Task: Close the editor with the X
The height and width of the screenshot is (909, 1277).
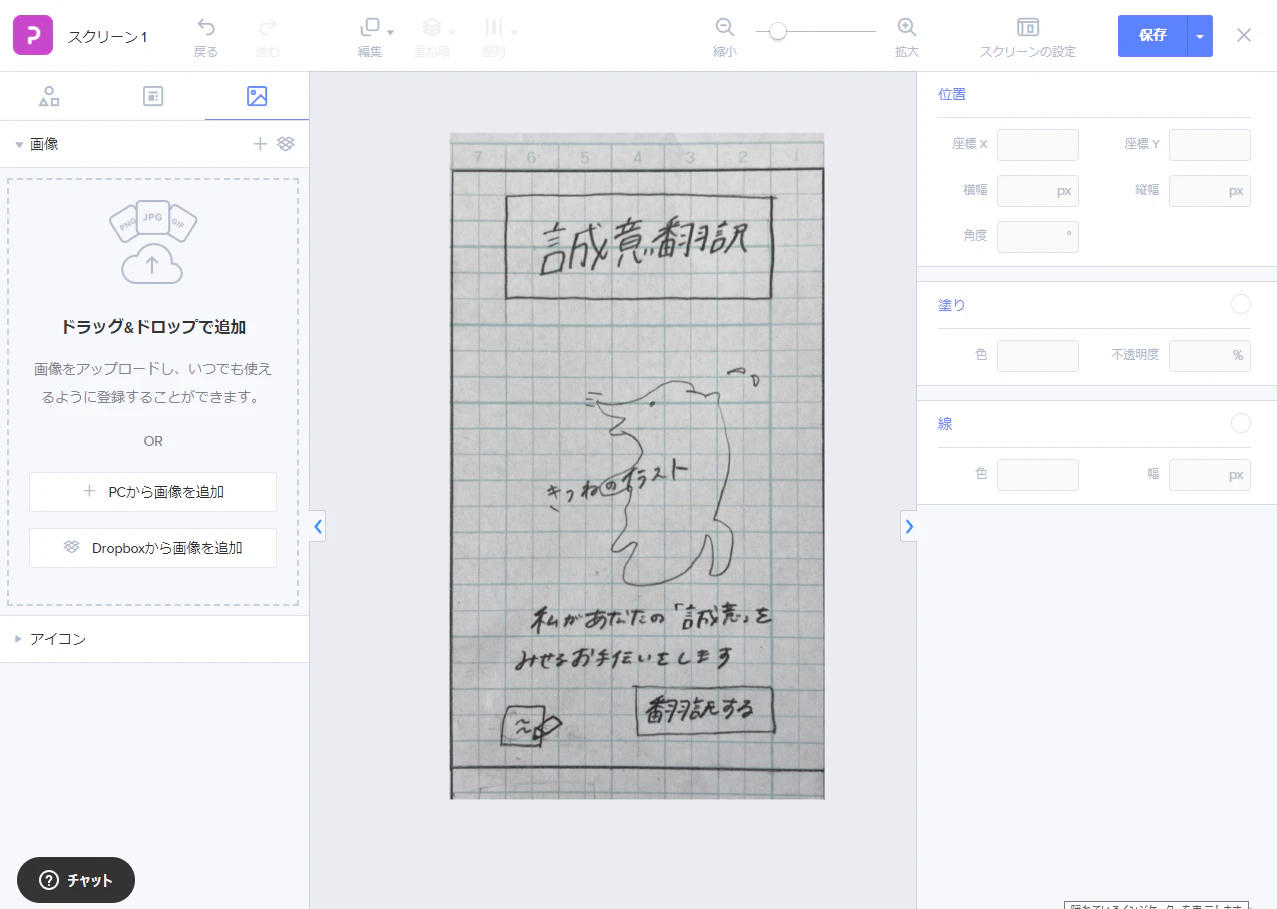Action: pos(1244,35)
